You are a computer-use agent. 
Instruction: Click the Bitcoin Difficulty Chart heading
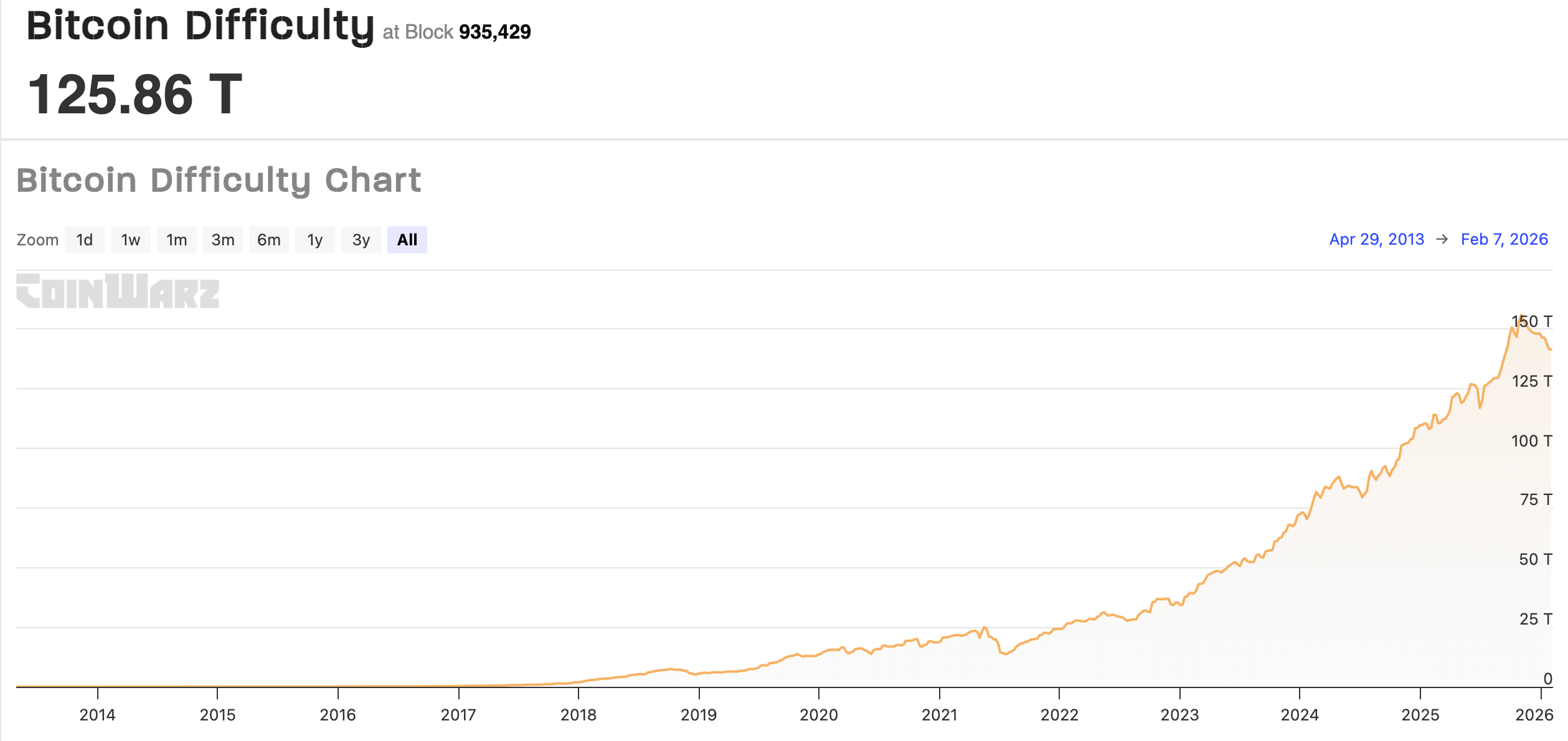[x=219, y=181]
